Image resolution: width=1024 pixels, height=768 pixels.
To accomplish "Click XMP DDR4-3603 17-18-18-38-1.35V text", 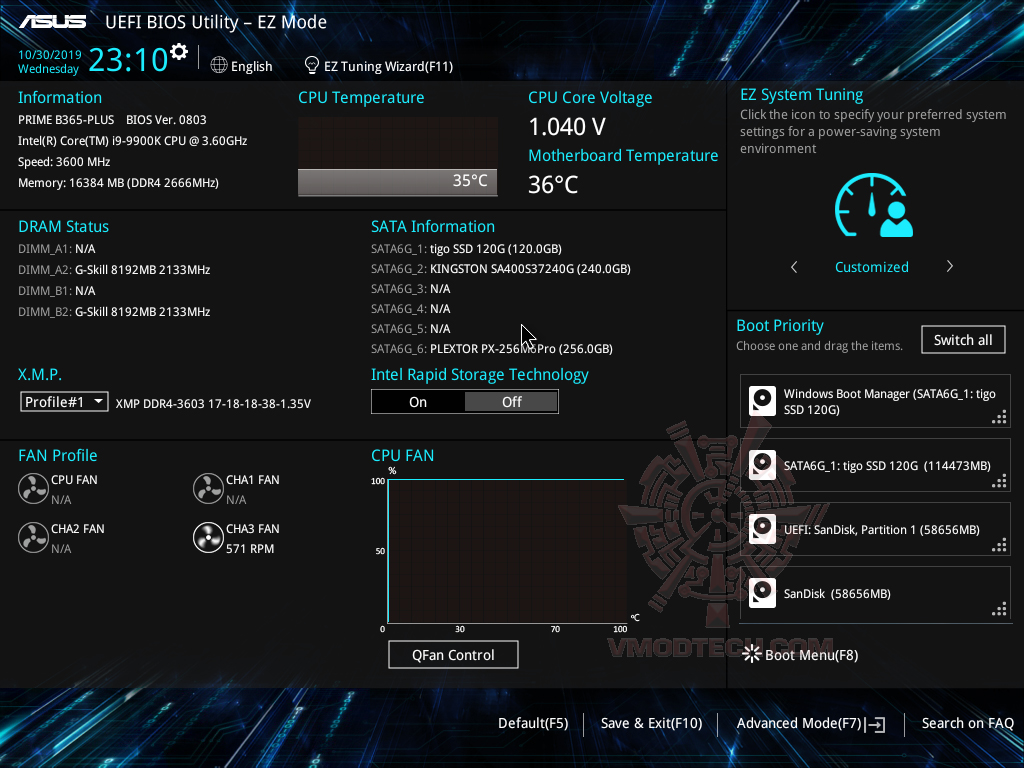I will tap(213, 404).
